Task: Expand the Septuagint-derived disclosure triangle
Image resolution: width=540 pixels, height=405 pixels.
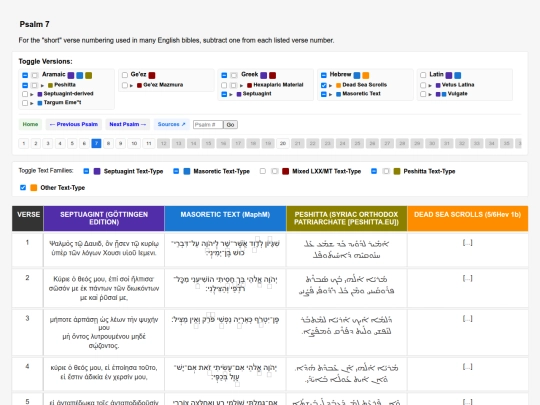Action: 32,94
